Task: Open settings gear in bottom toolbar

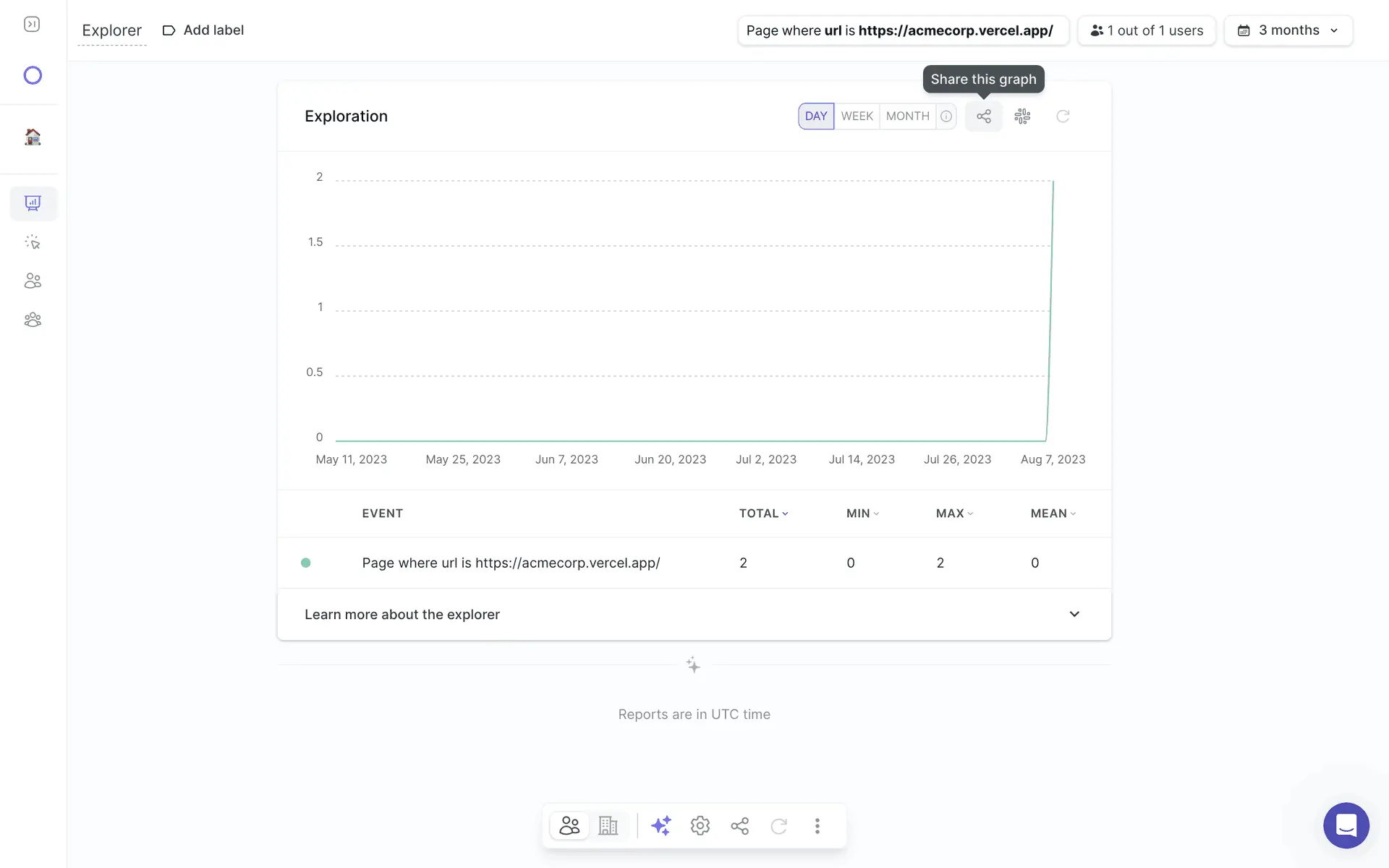Action: [x=700, y=825]
